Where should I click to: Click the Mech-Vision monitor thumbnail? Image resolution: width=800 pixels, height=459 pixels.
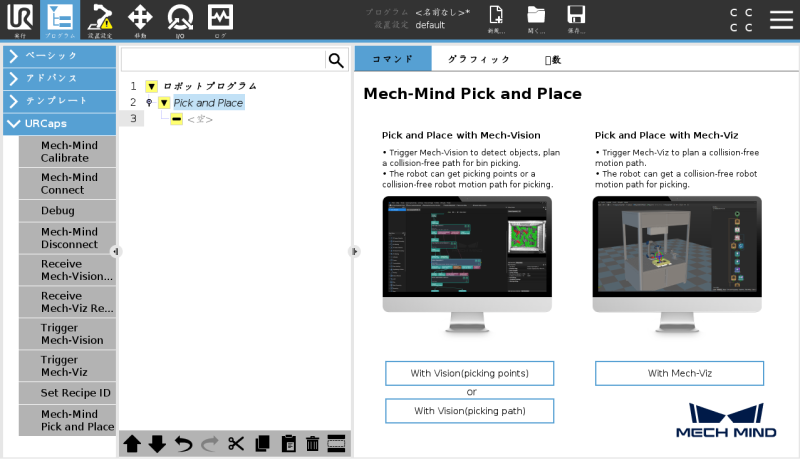467,264
